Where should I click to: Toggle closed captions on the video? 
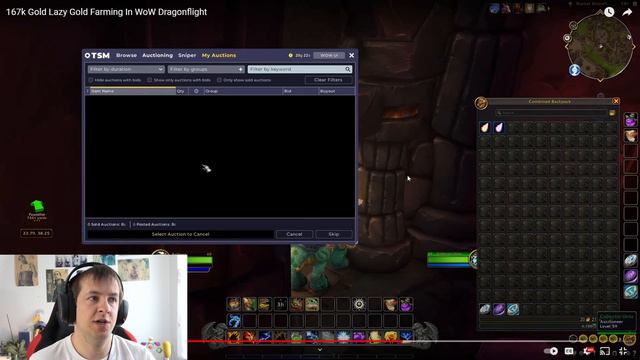pyautogui.click(x=569, y=351)
